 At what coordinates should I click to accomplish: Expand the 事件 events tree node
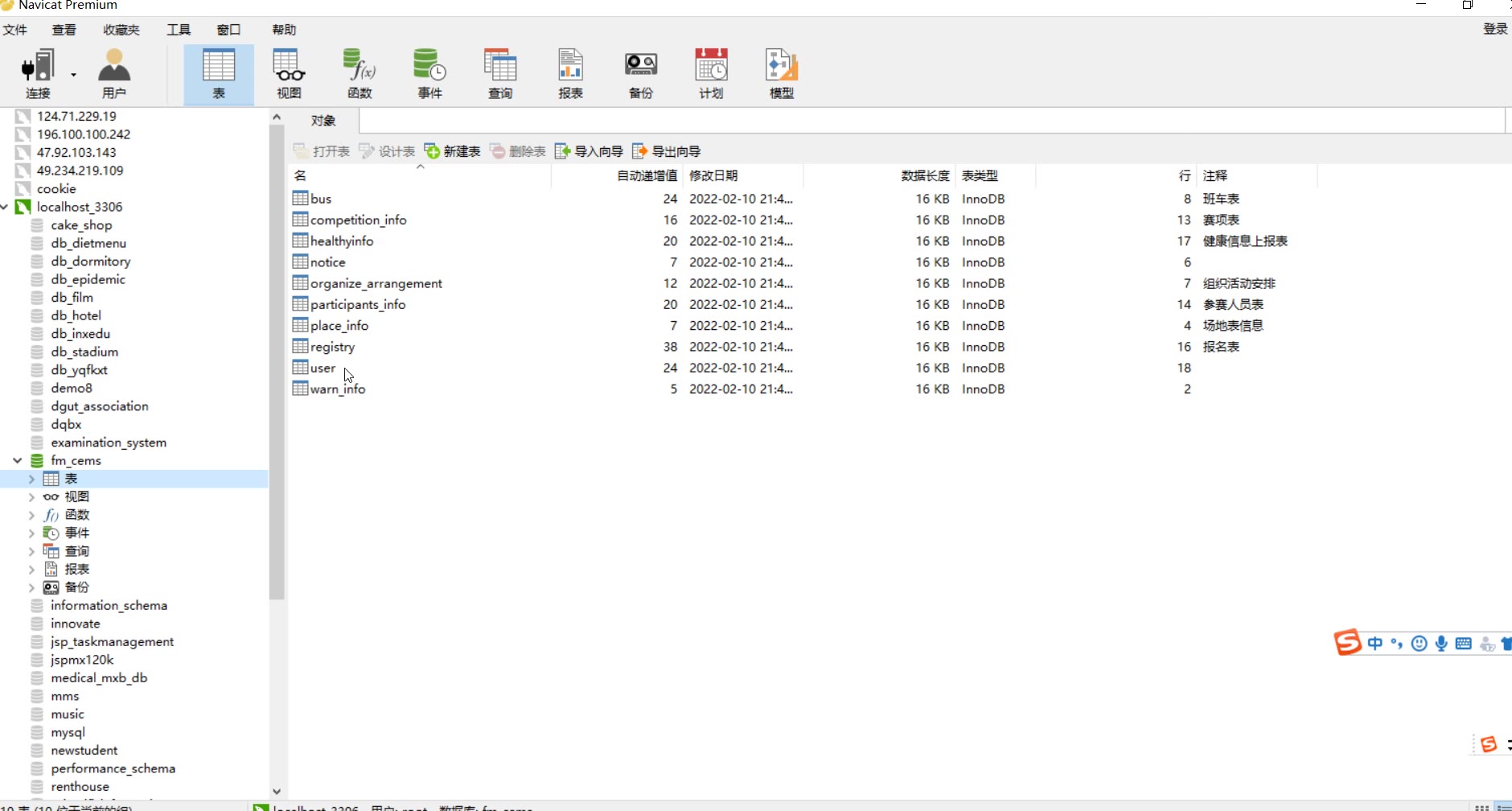pos(31,533)
